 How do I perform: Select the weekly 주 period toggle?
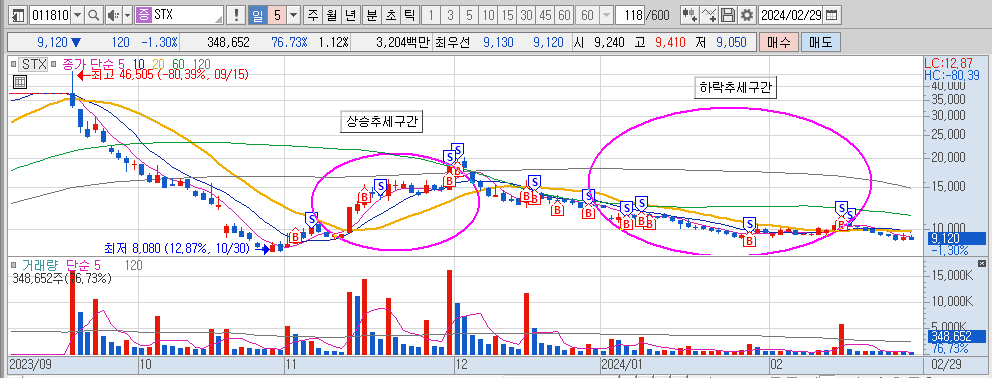(x=313, y=15)
